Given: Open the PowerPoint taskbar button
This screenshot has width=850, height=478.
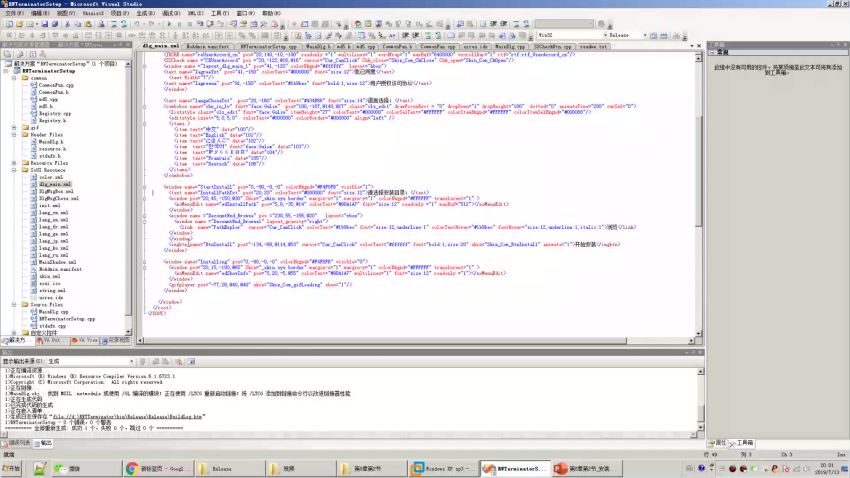Looking at the screenshot, I should click(588, 468).
